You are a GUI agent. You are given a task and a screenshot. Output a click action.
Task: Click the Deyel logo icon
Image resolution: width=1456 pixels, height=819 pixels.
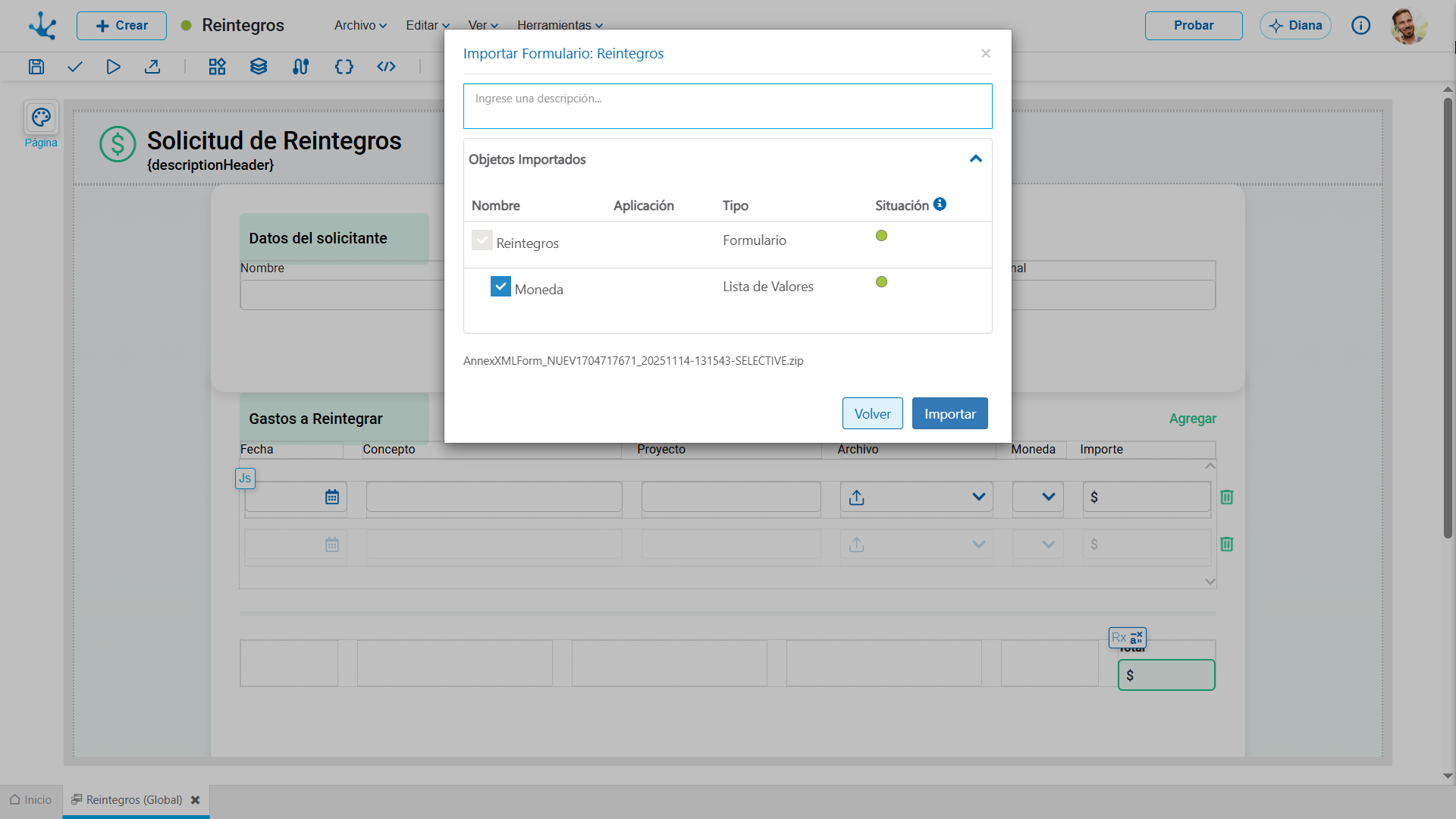[x=42, y=26]
